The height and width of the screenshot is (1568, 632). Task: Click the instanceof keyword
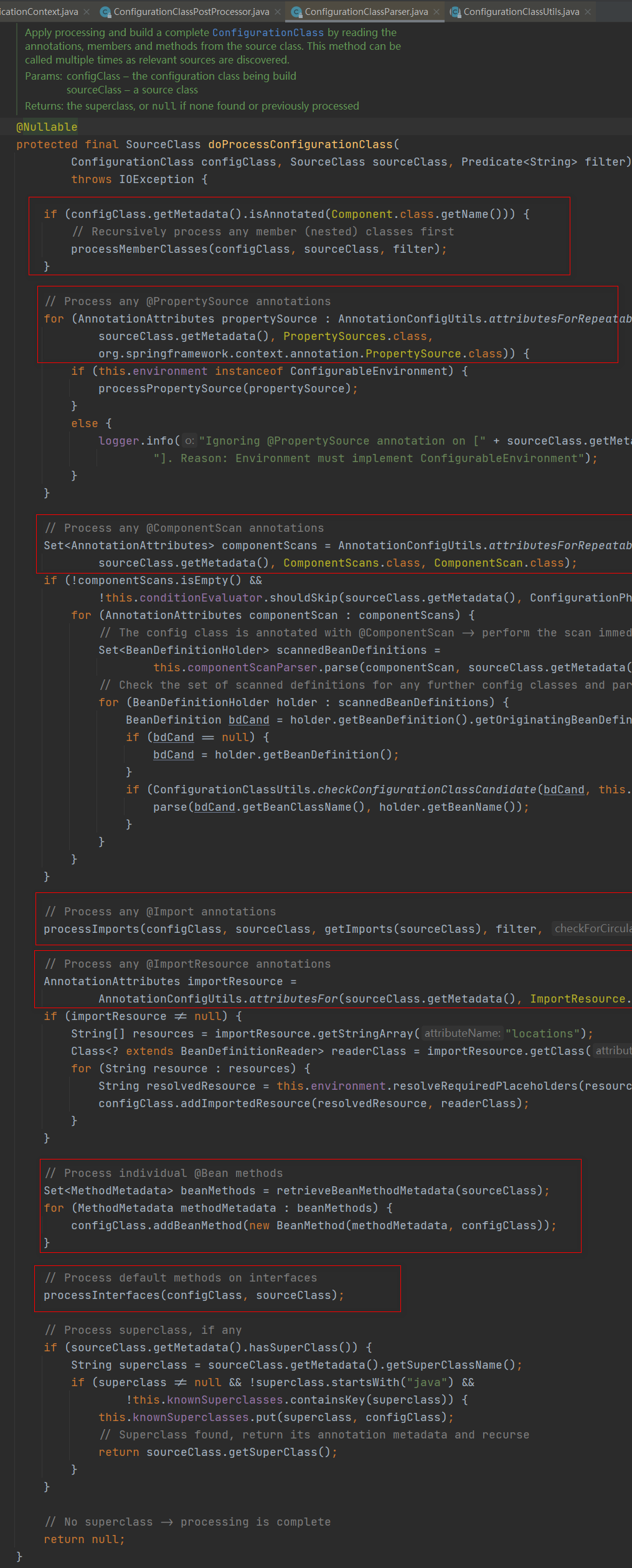249,371
